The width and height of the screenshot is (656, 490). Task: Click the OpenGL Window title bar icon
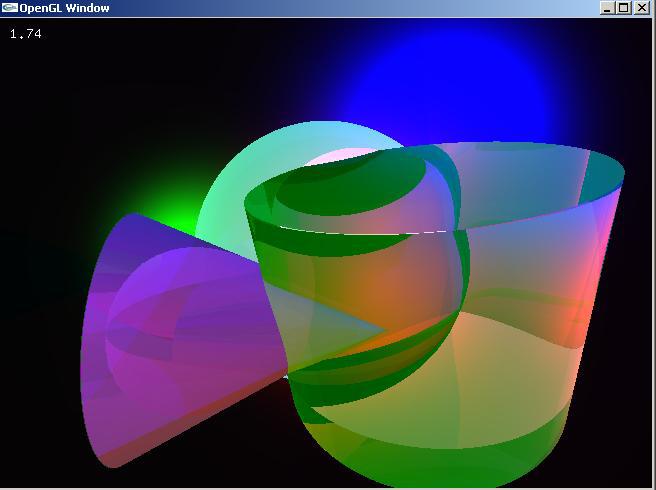10,8
